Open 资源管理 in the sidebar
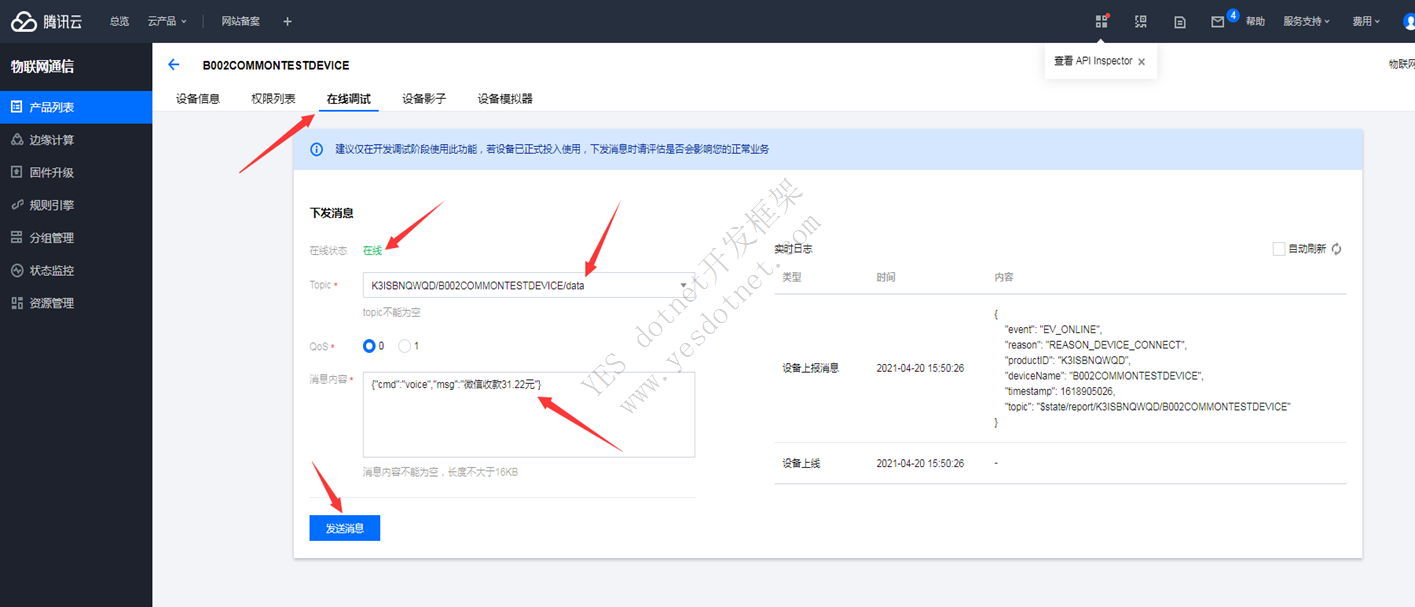Image resolution: width=1415 pixels, height=607 pixels. tap(76, 303)
